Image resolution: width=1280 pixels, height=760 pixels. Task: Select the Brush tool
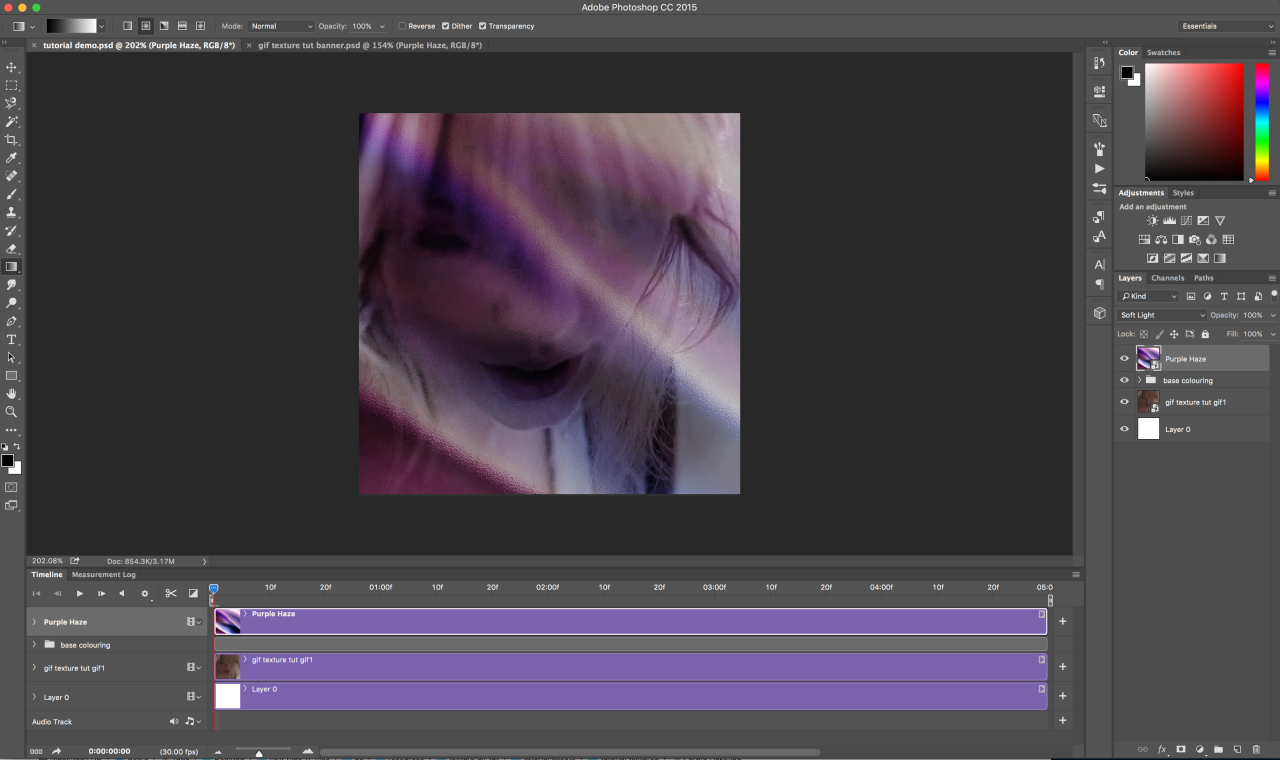pyautogui.click(x=12, y=194)
